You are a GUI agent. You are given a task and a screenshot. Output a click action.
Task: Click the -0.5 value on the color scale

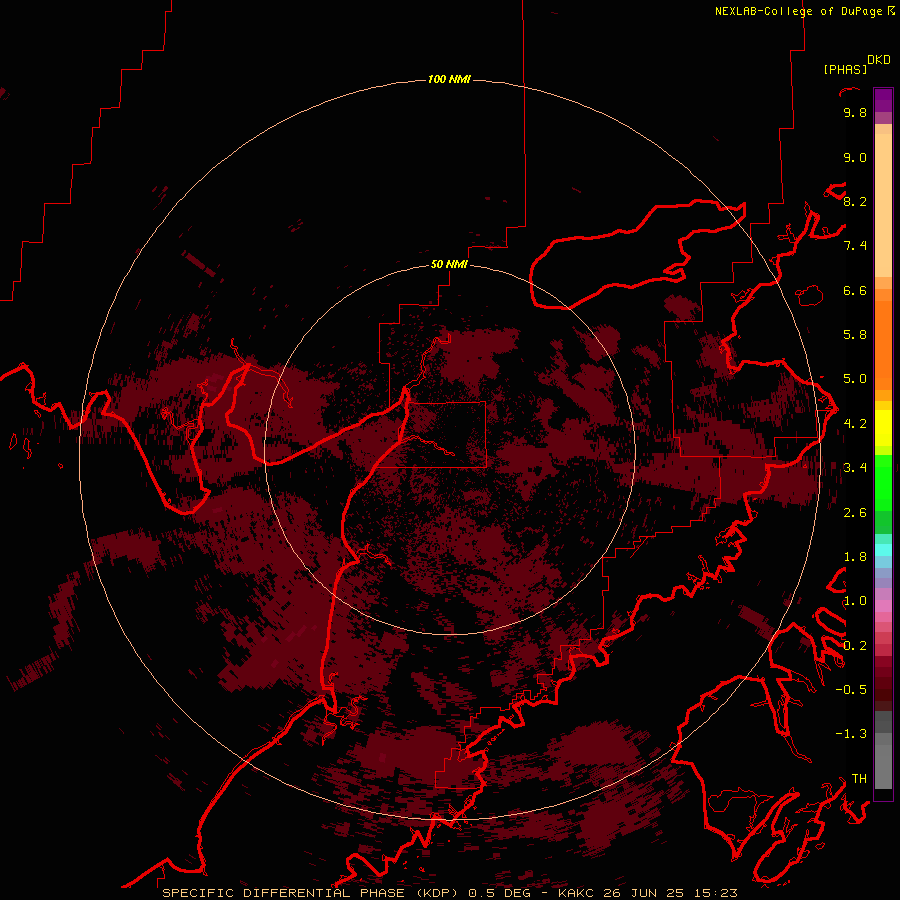pyautogui.click(x=851, y=690)
